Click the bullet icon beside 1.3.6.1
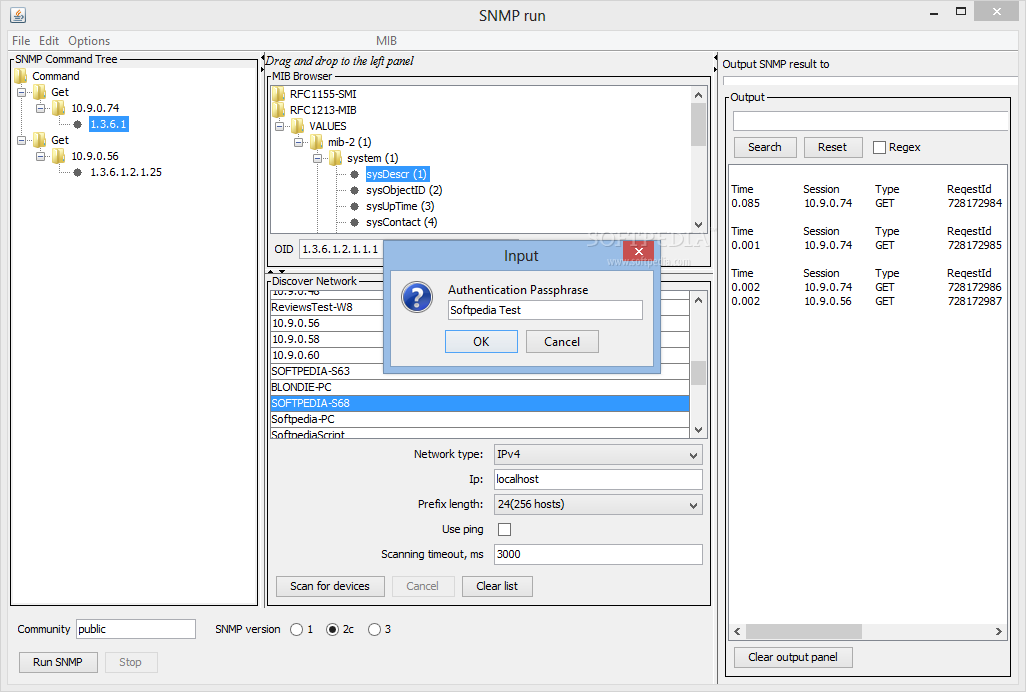 point(78,124)
